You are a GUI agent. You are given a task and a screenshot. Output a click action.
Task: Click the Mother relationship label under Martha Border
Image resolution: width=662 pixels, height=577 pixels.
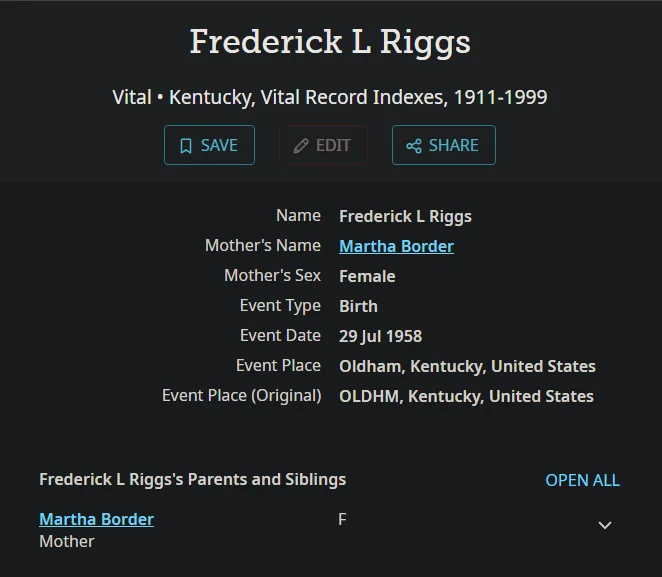point(66,541)
